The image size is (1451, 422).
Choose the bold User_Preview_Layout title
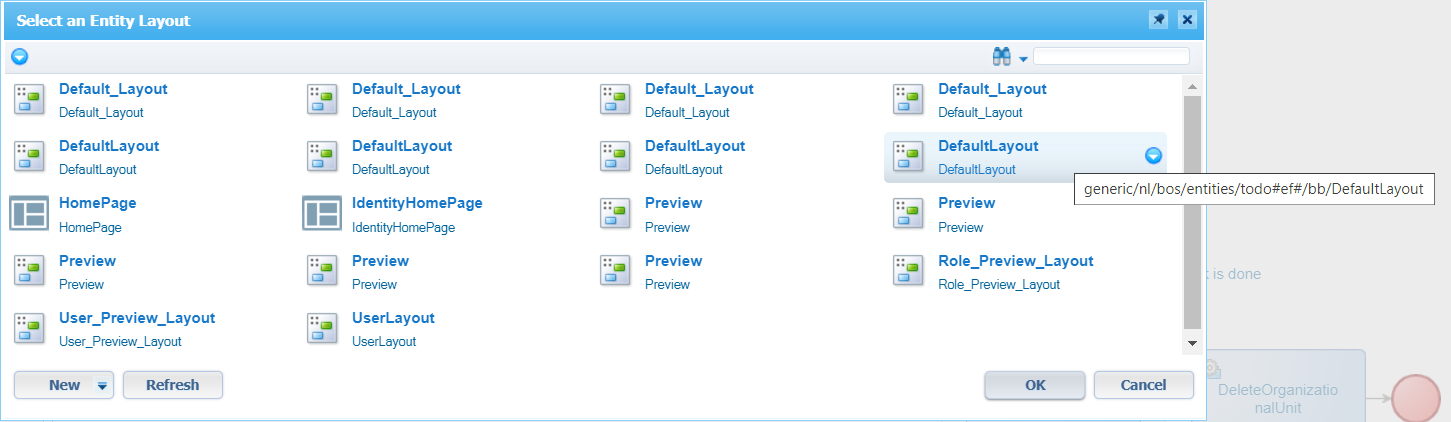tap(137, 318)
